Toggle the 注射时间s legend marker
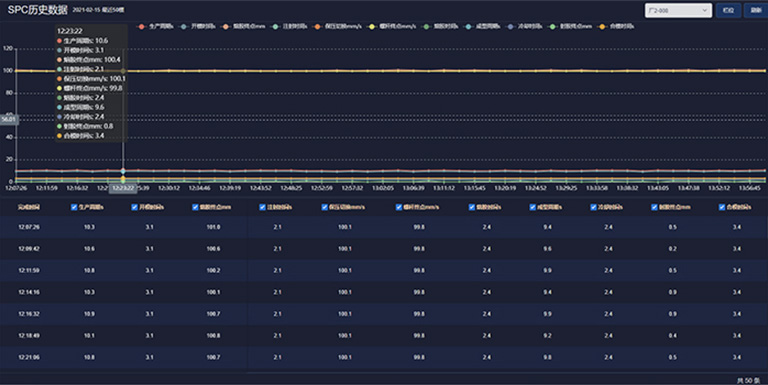This screenshot has width=768, height=385. click(x=275, y=26)
